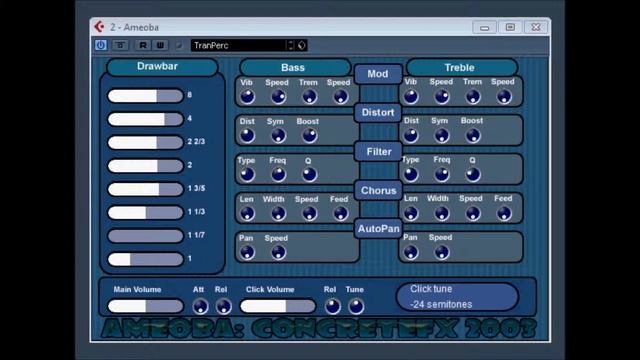
Task: Select the Treble section header
Action: pyautogui.click(x=462, y=67)
